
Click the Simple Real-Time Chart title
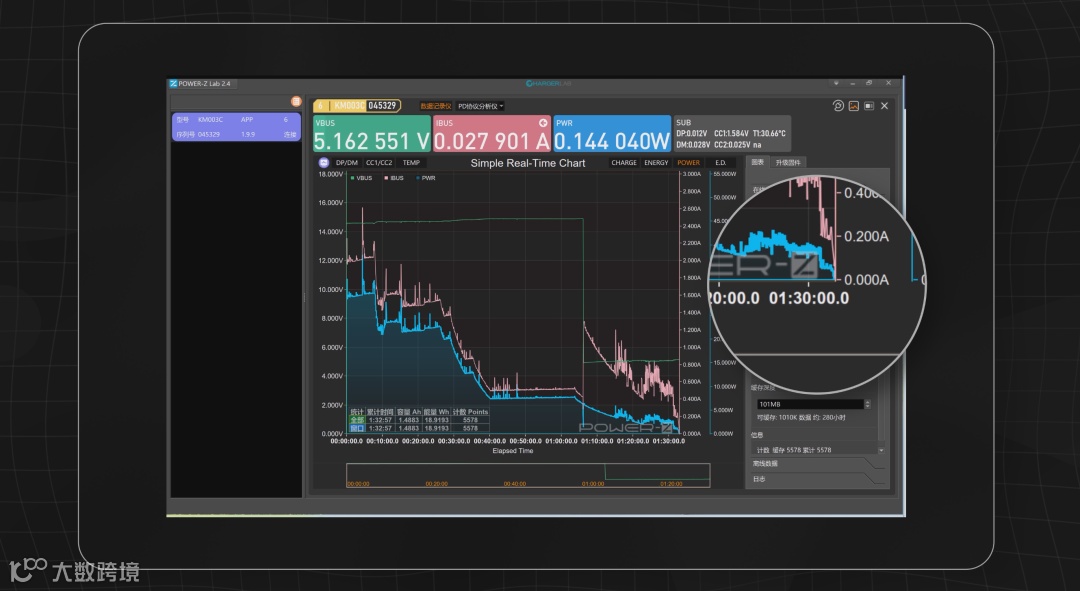point(528,163)
